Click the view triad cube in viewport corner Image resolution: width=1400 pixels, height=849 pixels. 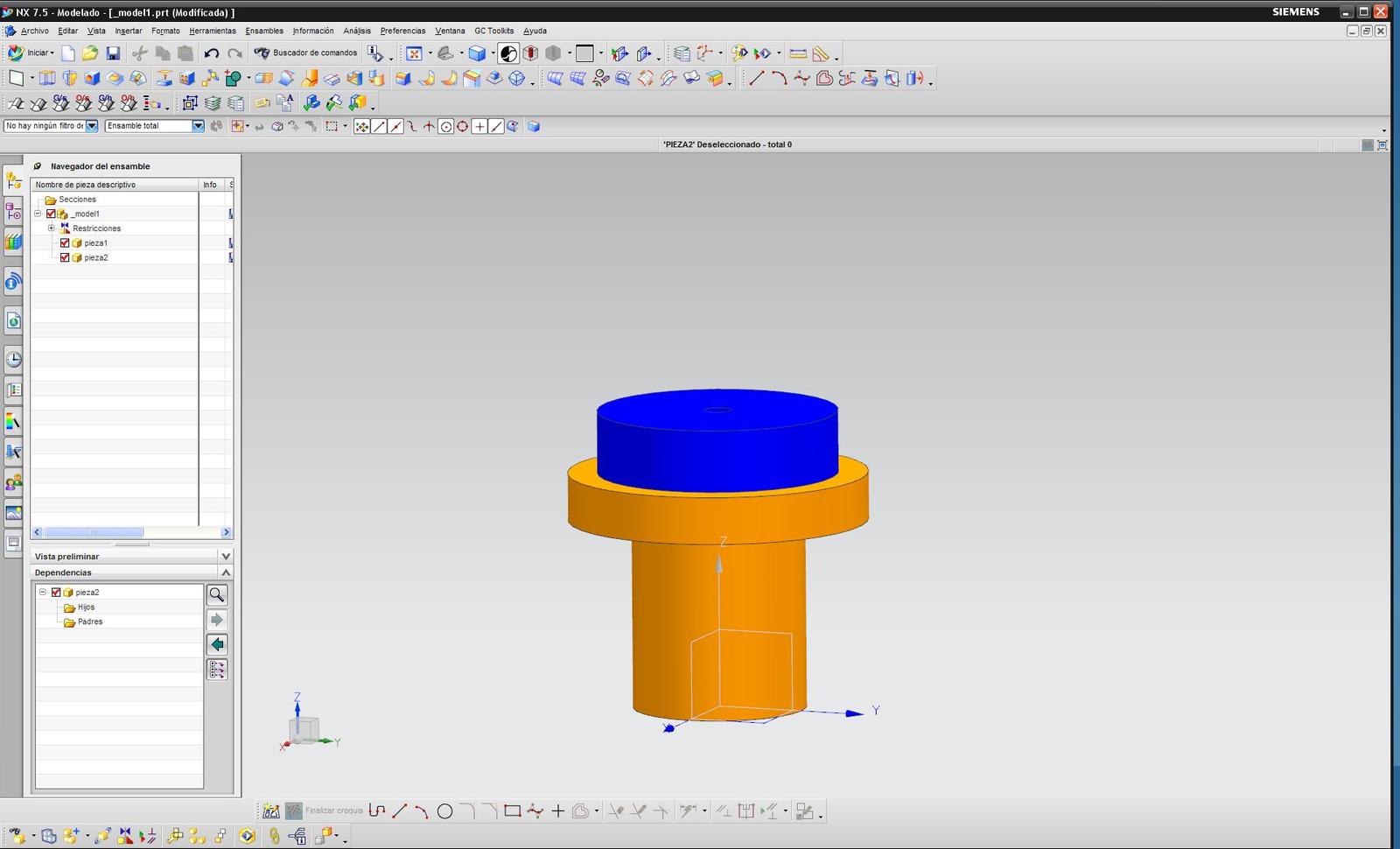(304, 729)
